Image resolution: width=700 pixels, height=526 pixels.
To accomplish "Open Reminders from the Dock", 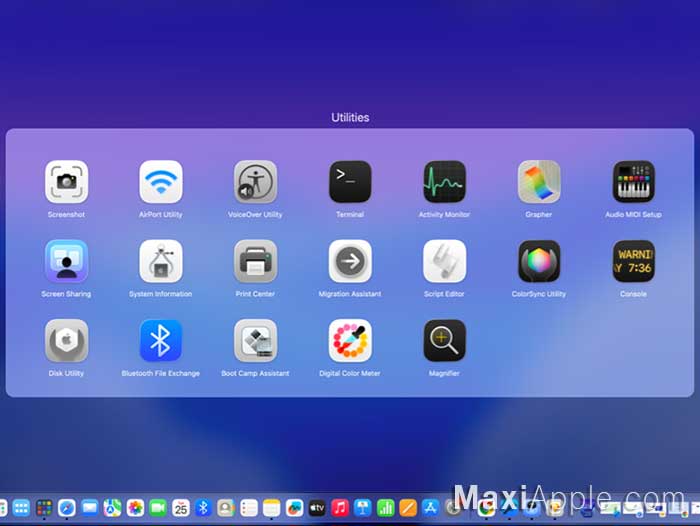I will (249, 508).
